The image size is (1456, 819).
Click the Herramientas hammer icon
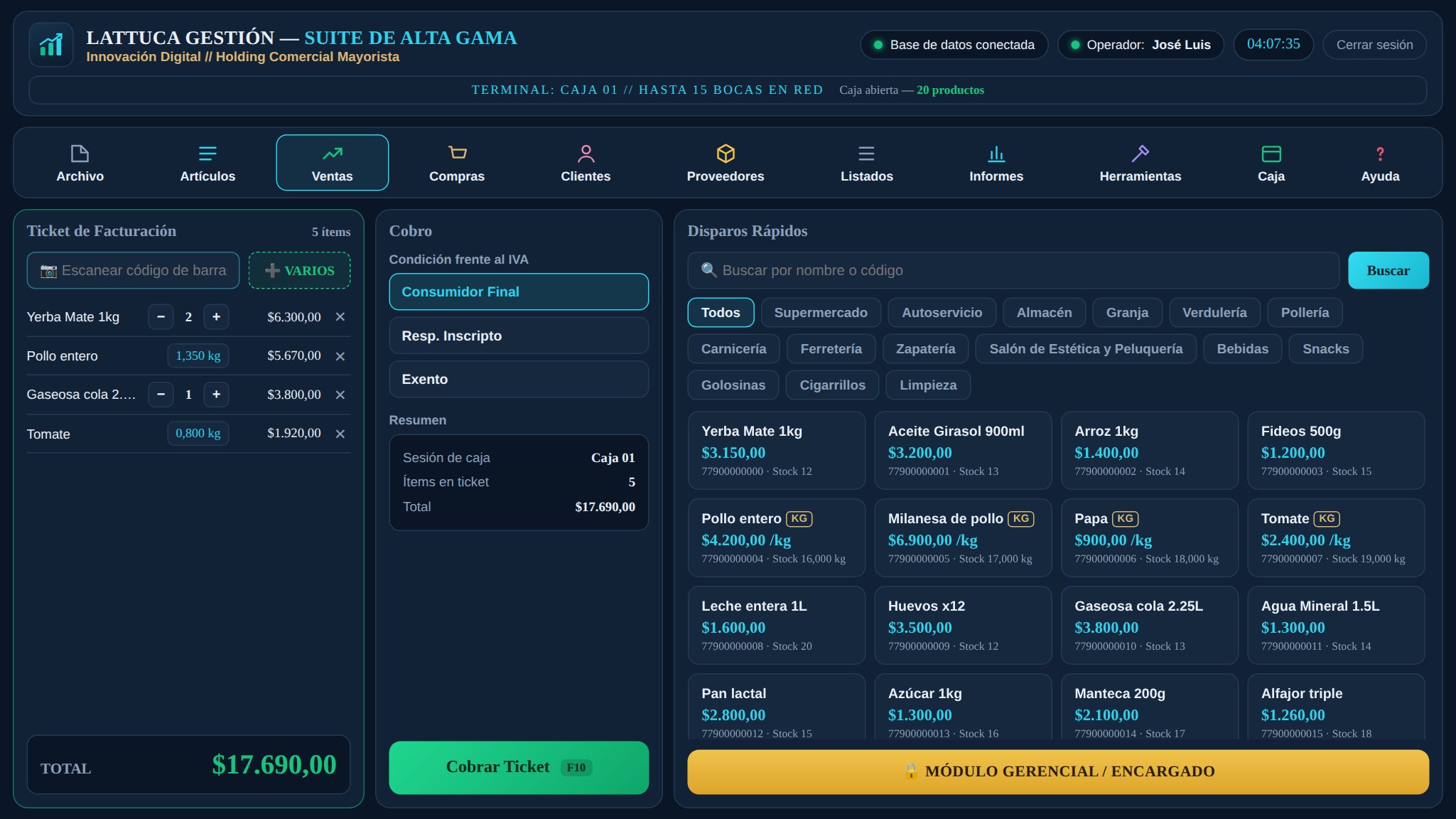(1140, 154)
